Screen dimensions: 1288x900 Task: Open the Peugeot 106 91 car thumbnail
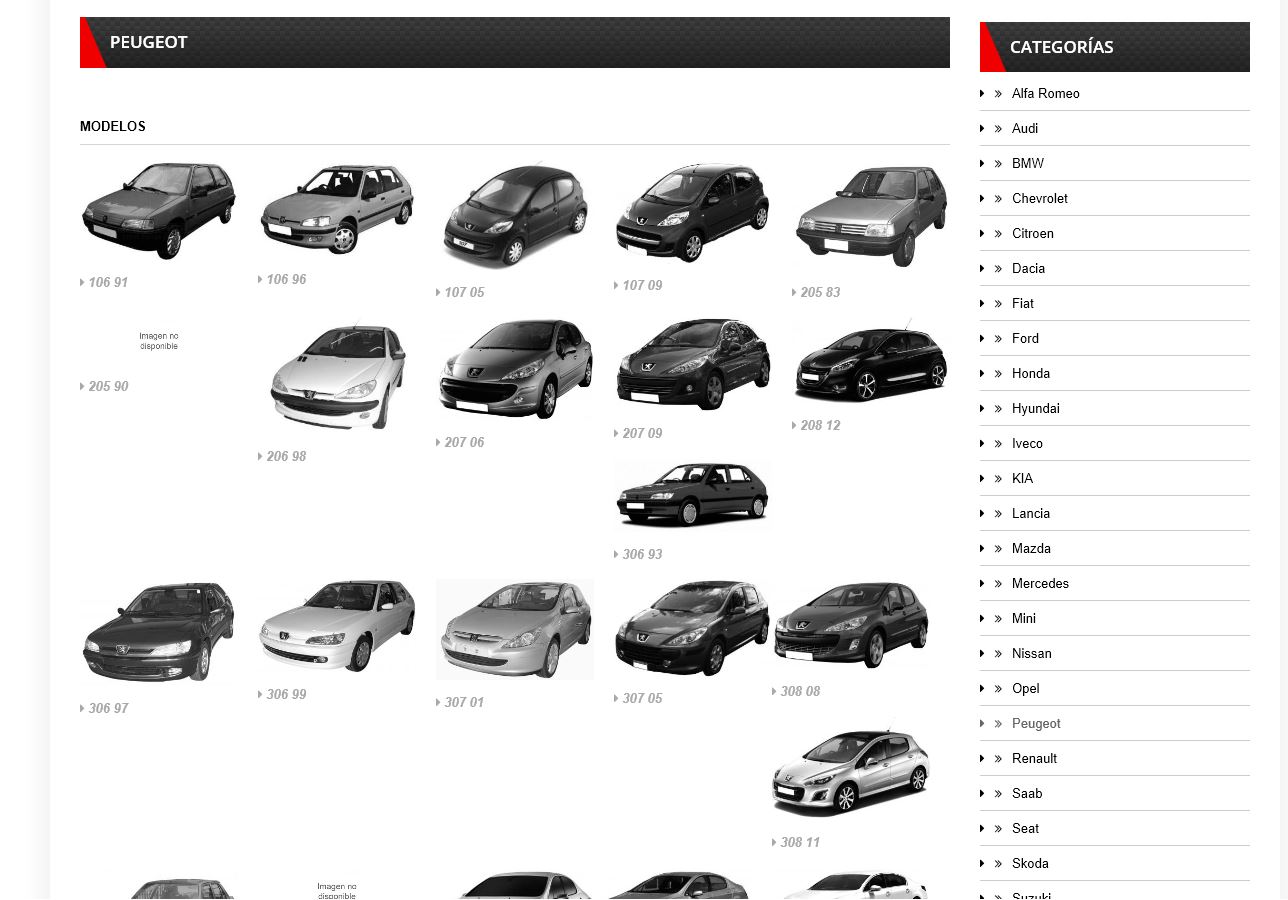[x=158, y=211]
